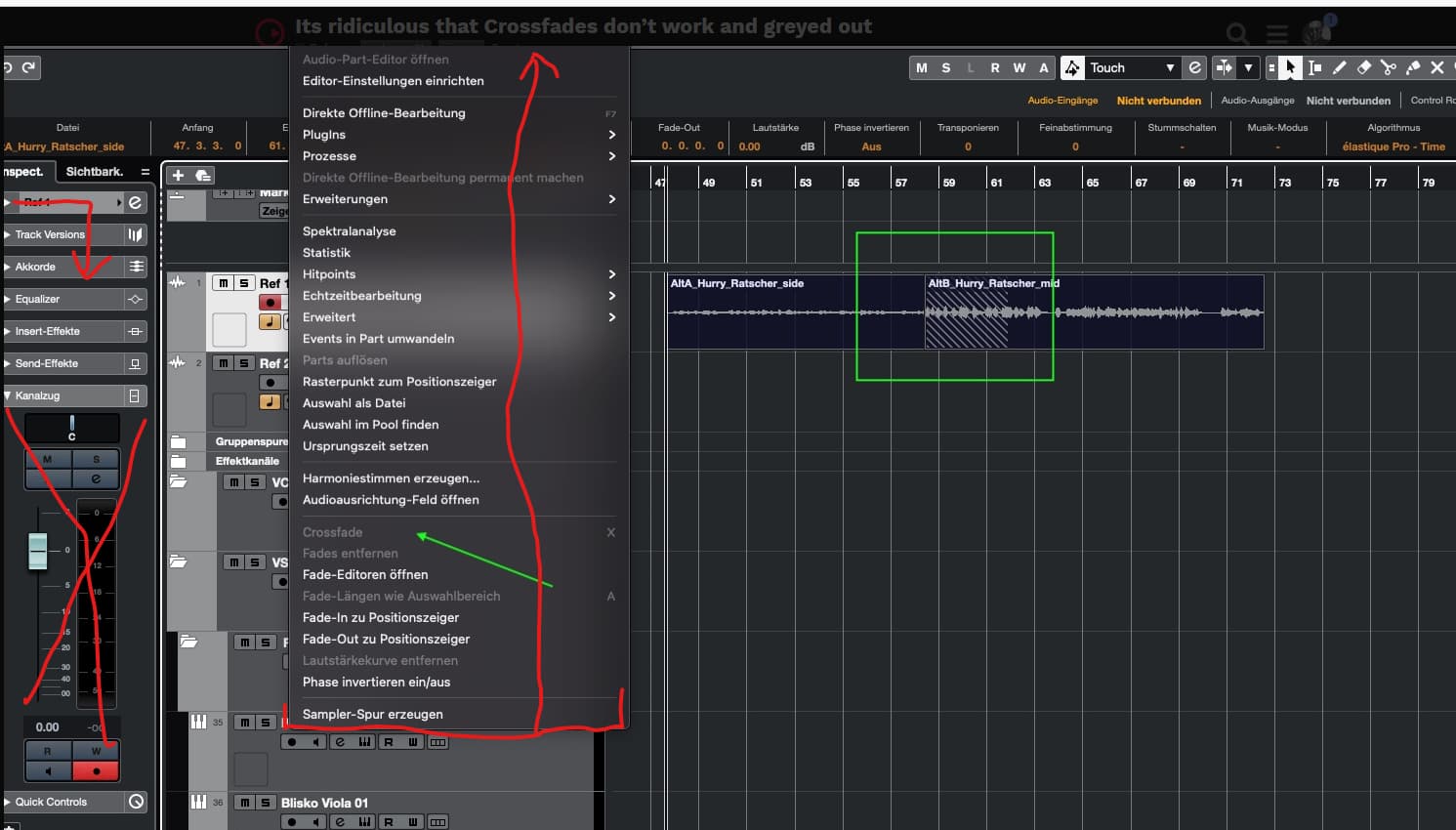The image size is (1456, 830).
Task: Mute the Ref 2 track
Action: [x=224, y=363]
